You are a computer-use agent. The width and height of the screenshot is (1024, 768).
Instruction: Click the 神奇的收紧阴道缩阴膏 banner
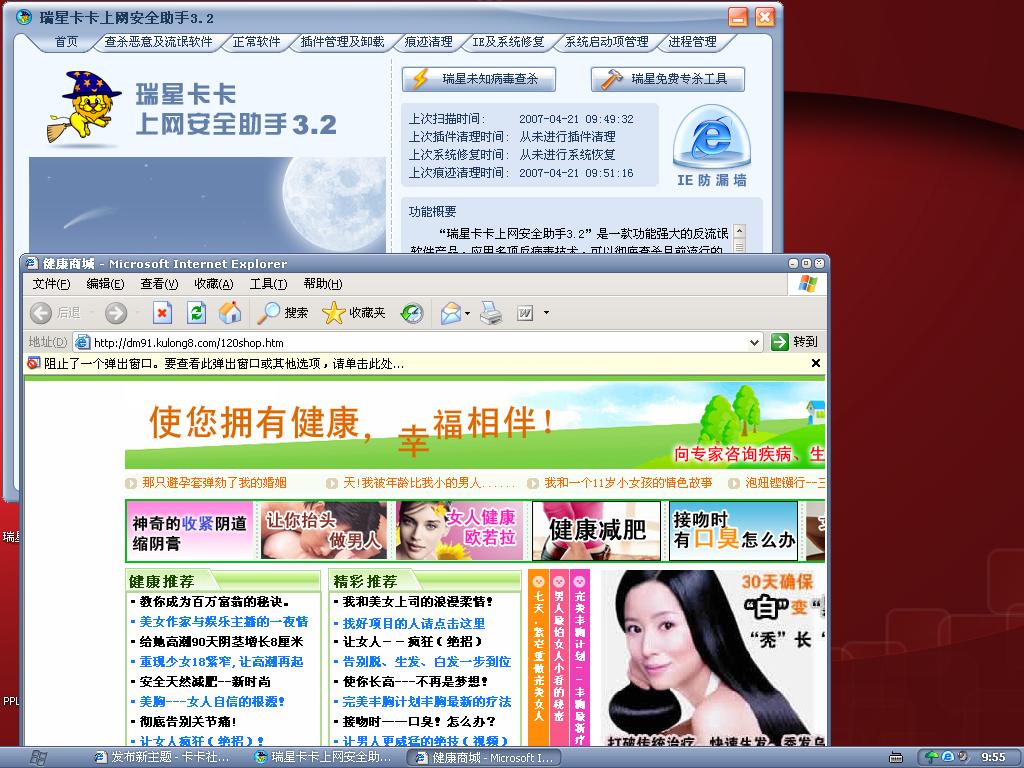click(x=189, y=531)
